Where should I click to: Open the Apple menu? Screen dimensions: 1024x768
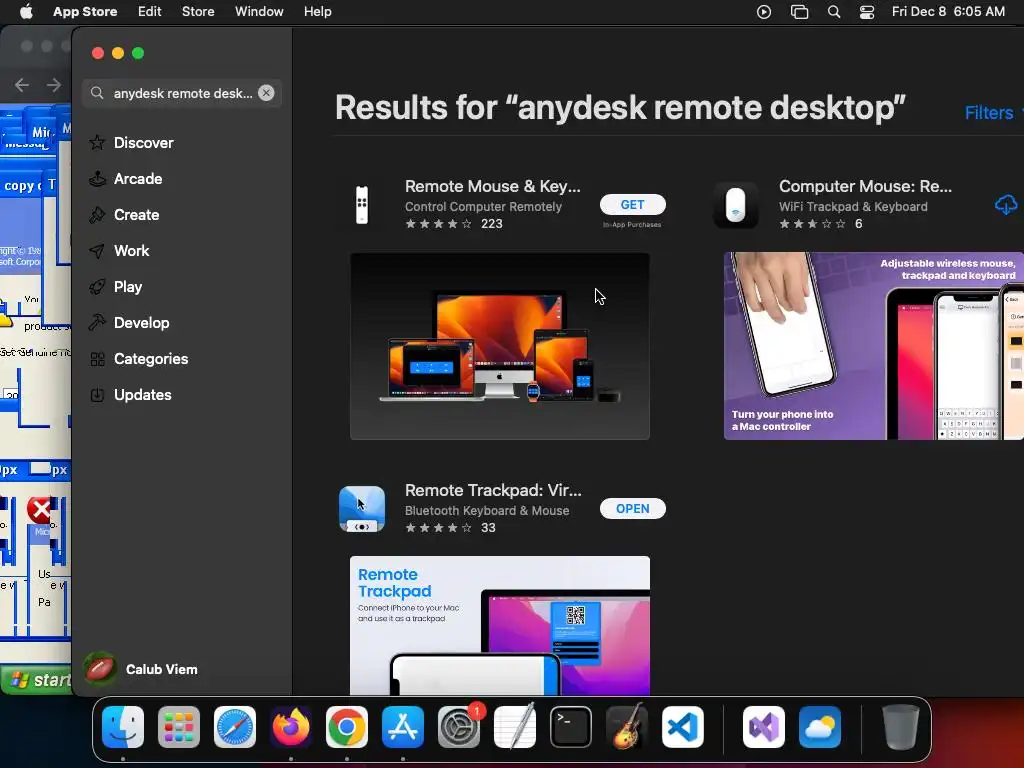click(26, 12)
